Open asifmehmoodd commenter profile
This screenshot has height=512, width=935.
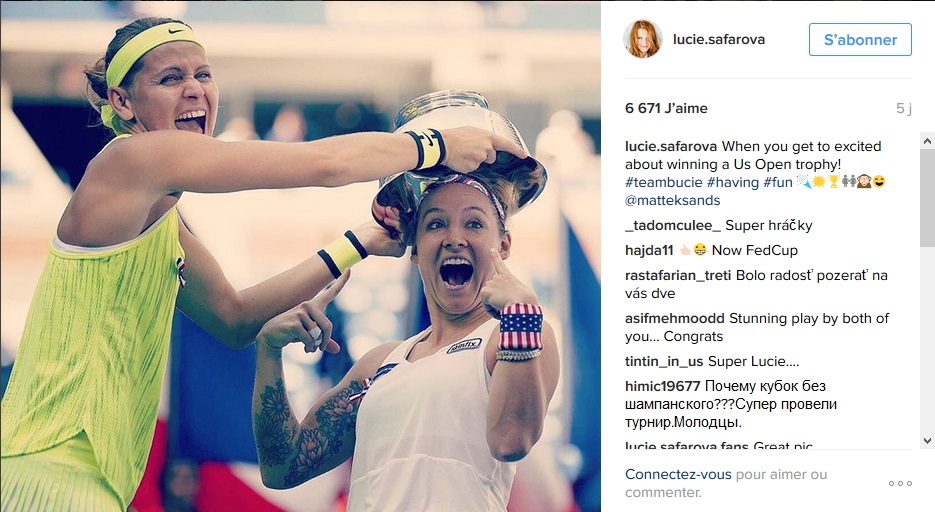[x=675, y=318]
